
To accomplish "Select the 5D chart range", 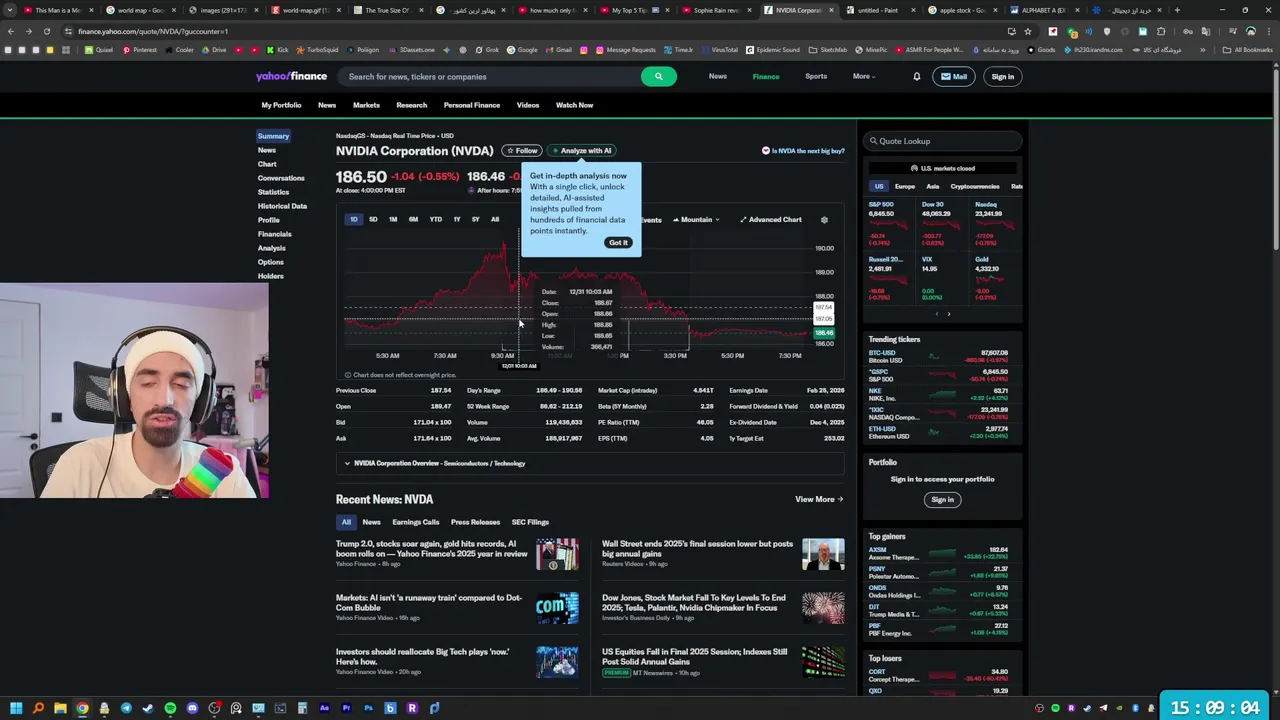I will click(373, 220).
